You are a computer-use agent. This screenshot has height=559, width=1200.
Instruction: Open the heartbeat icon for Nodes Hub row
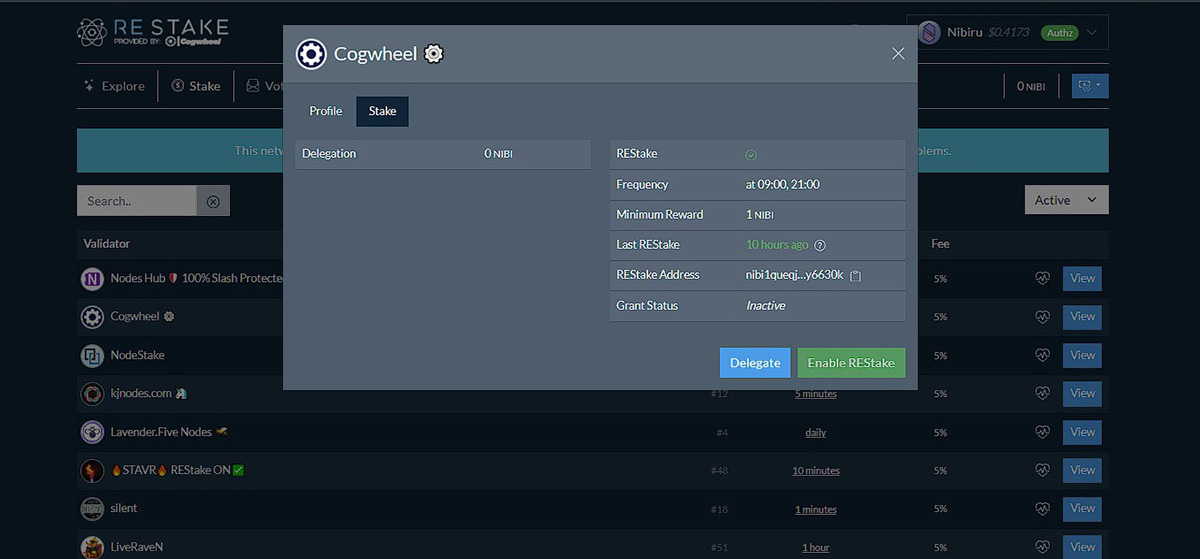tap(1042, 279)
